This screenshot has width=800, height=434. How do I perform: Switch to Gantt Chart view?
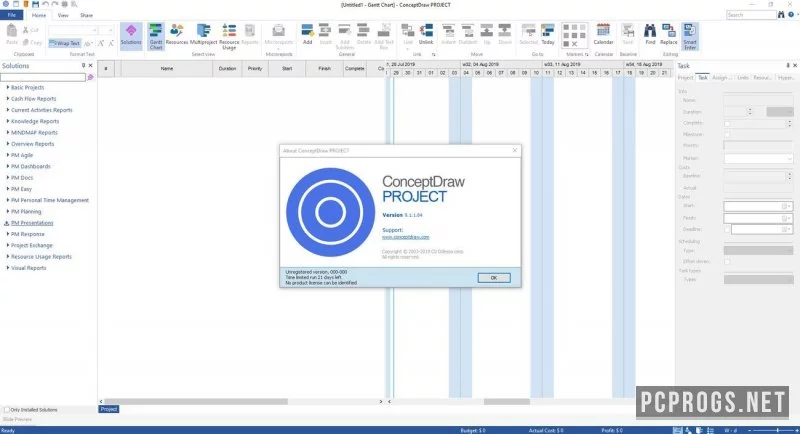pyautogui.click(x=156, y=36)
